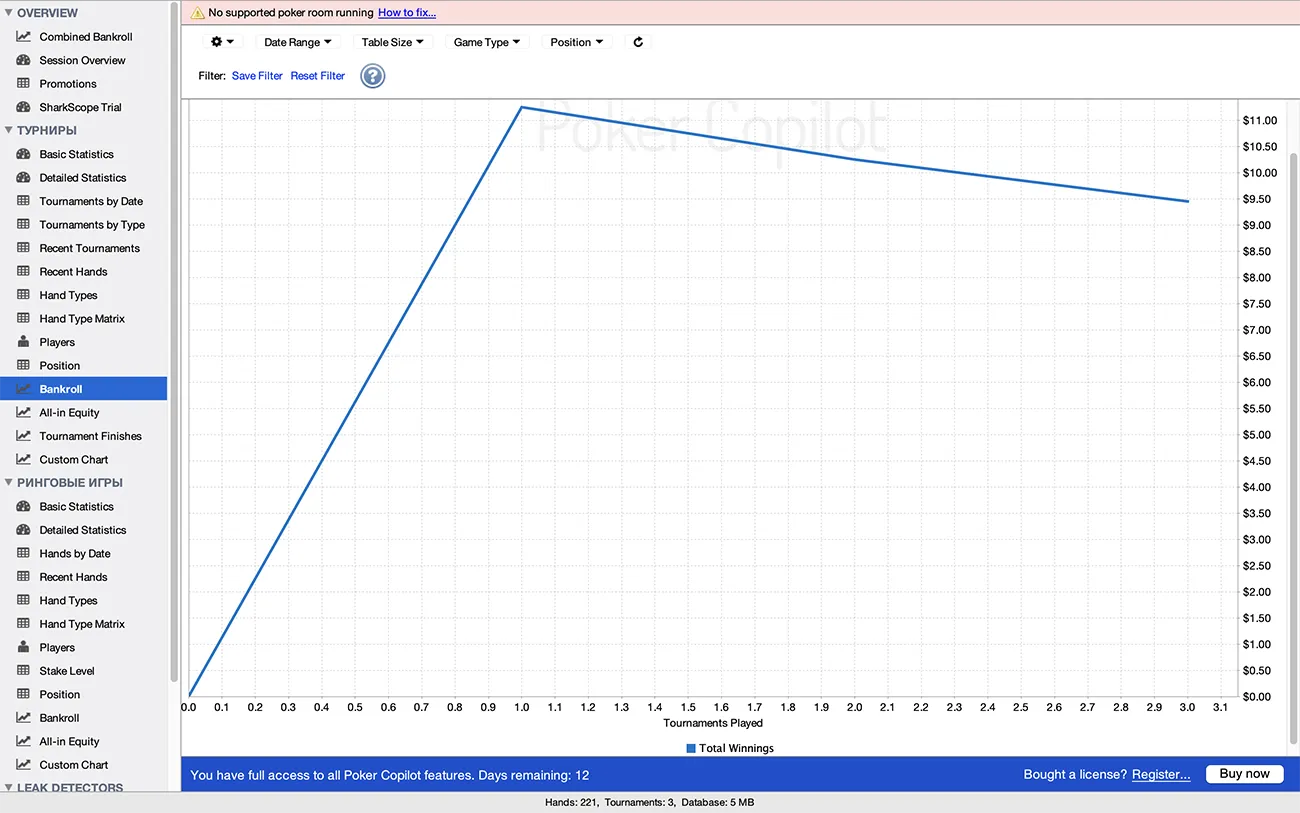Open the SharkScope Trial panel

coord(80,107)
